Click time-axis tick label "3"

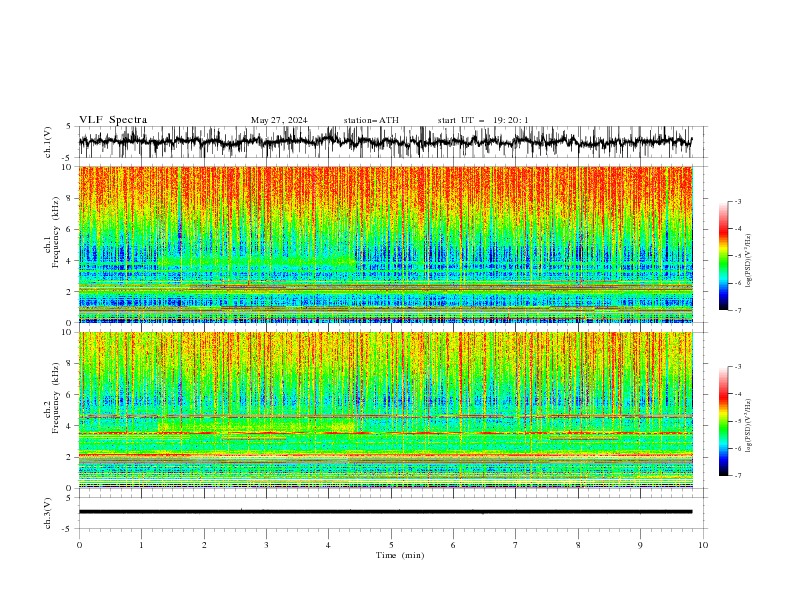(266, 545)
